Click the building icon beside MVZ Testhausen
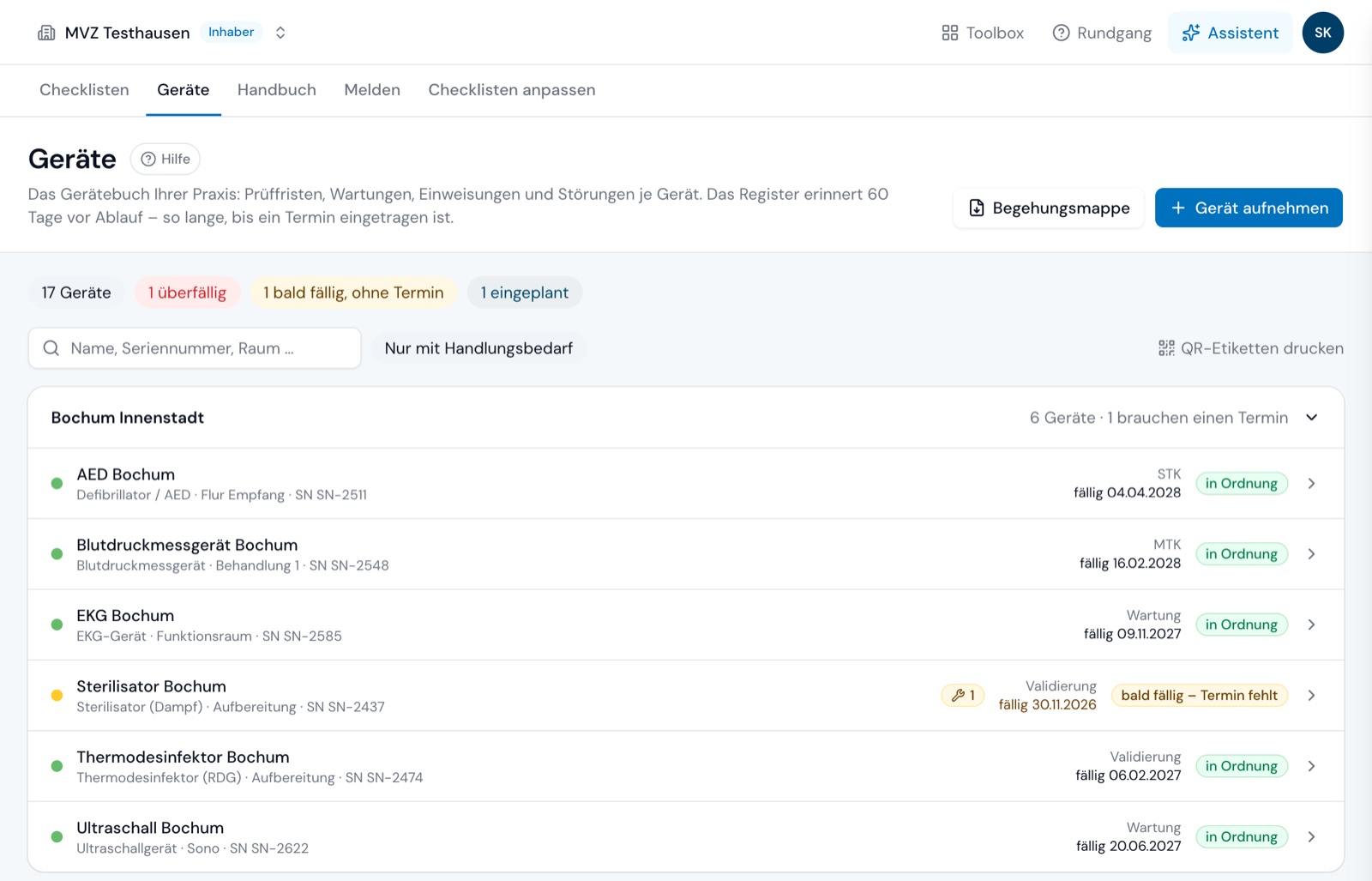 [46, 33]
